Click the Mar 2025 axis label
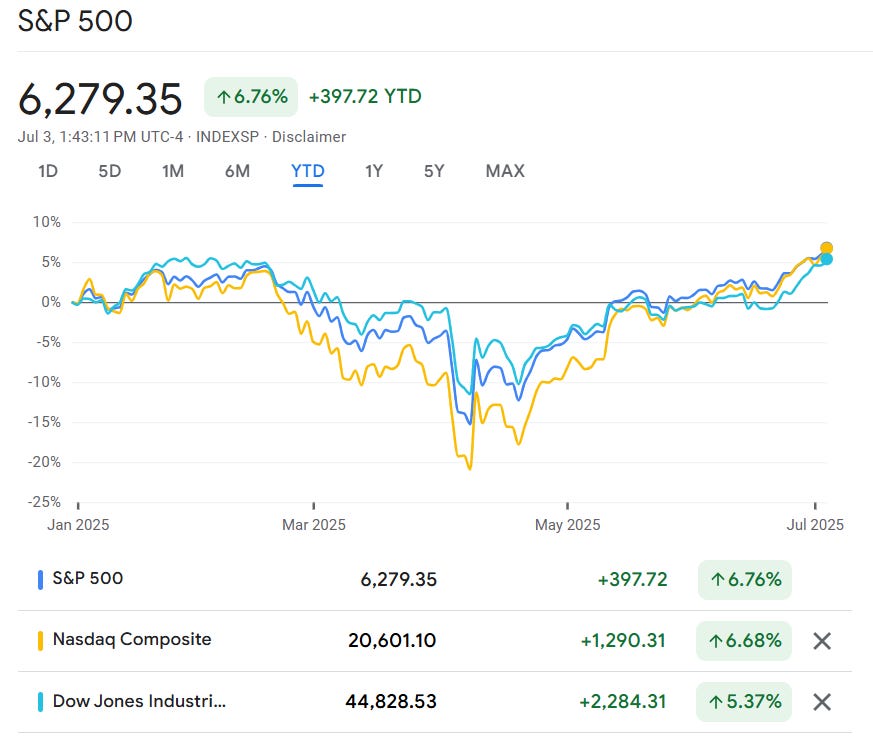The width and height of the screenshot is (873, 749). pos(314,525)
